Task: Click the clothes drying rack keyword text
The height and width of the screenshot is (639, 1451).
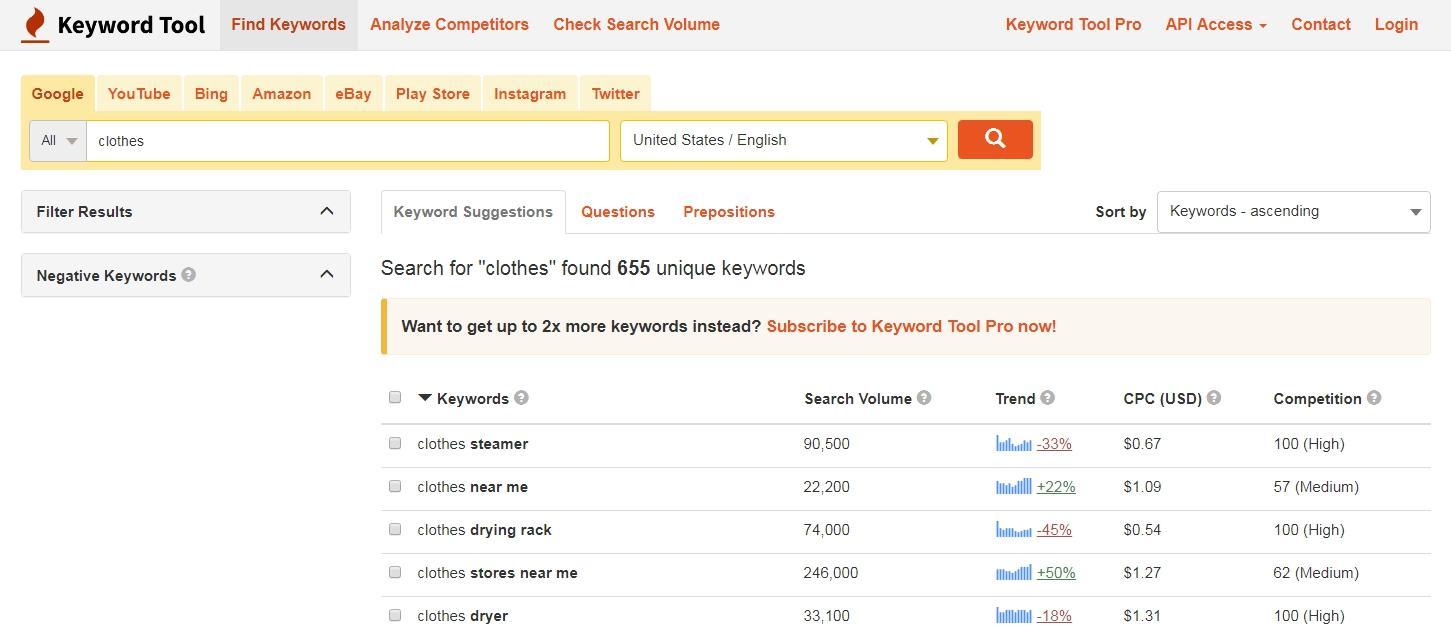Action: [485, 530]
